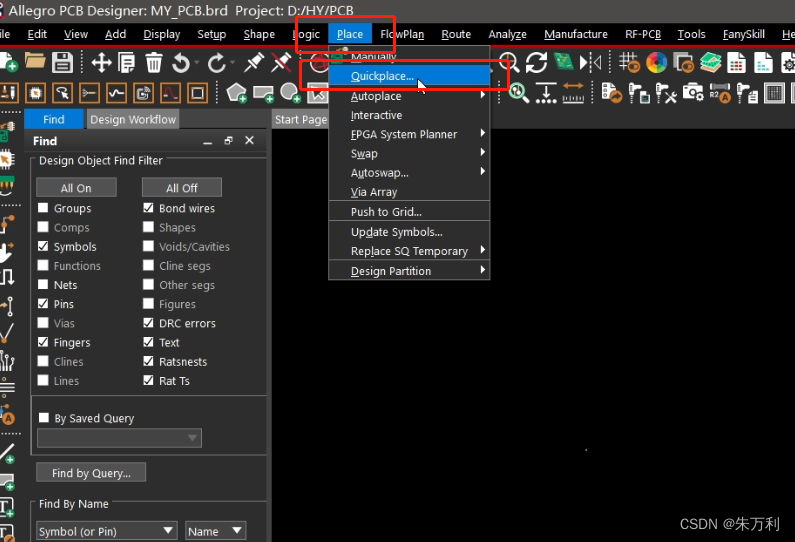The width and height of the screenshot is (795, 542).
Task: Click the camera settings icon
Action: [x=693, y=93]
